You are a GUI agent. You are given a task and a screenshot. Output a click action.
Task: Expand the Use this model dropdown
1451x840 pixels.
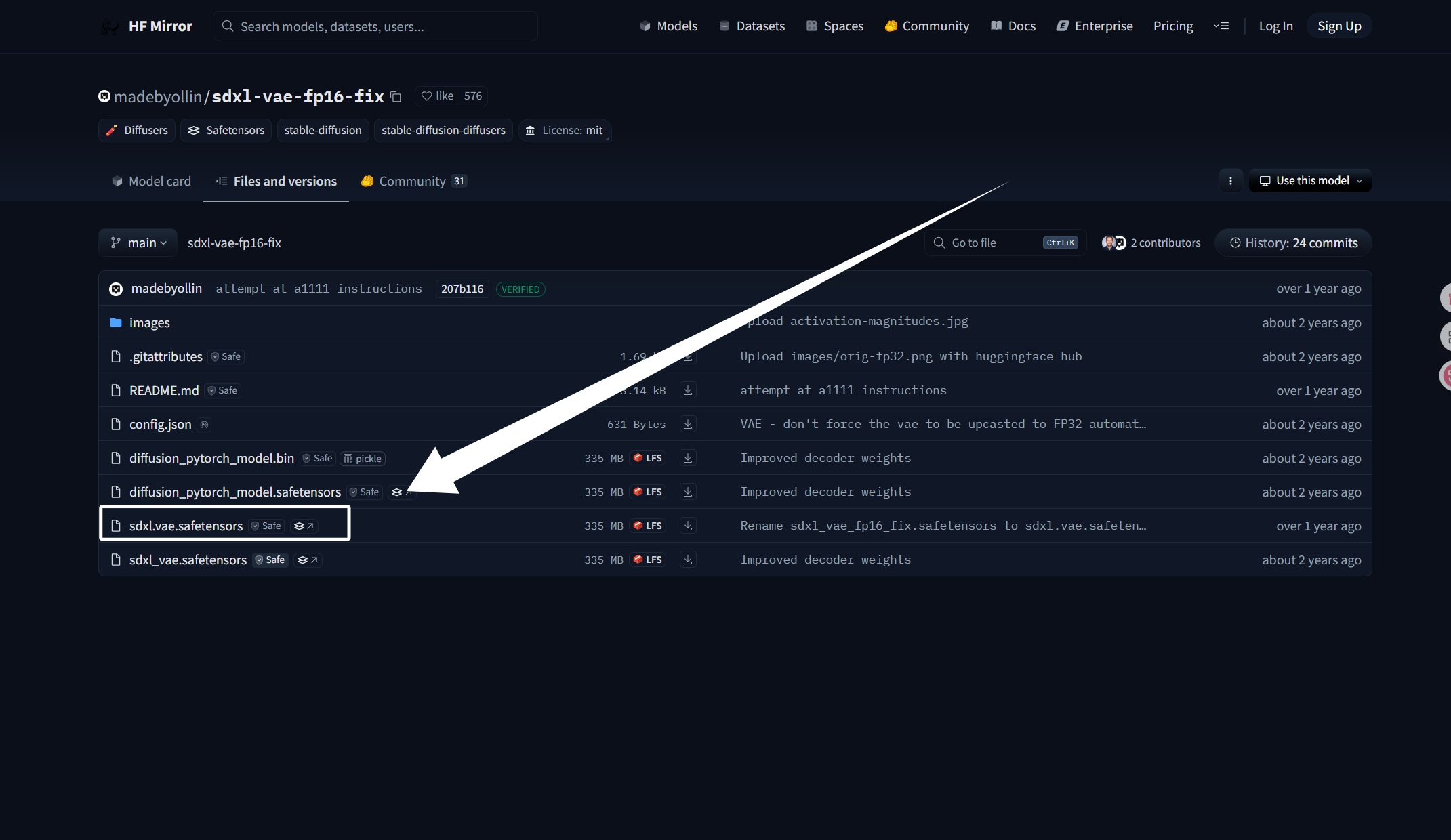click(1310, 181)
